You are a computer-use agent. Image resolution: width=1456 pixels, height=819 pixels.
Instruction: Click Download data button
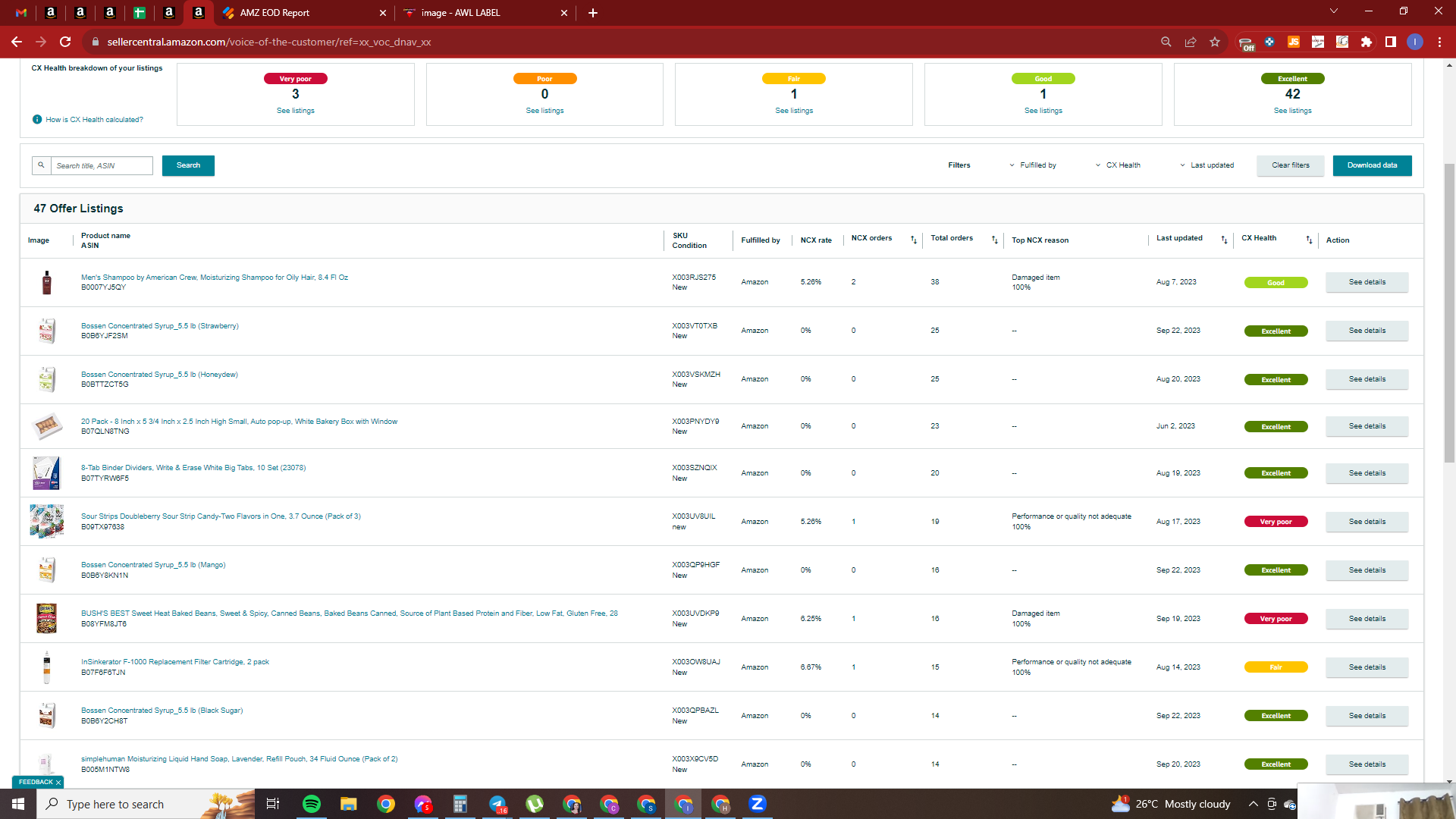click(x=1373, y=165)
